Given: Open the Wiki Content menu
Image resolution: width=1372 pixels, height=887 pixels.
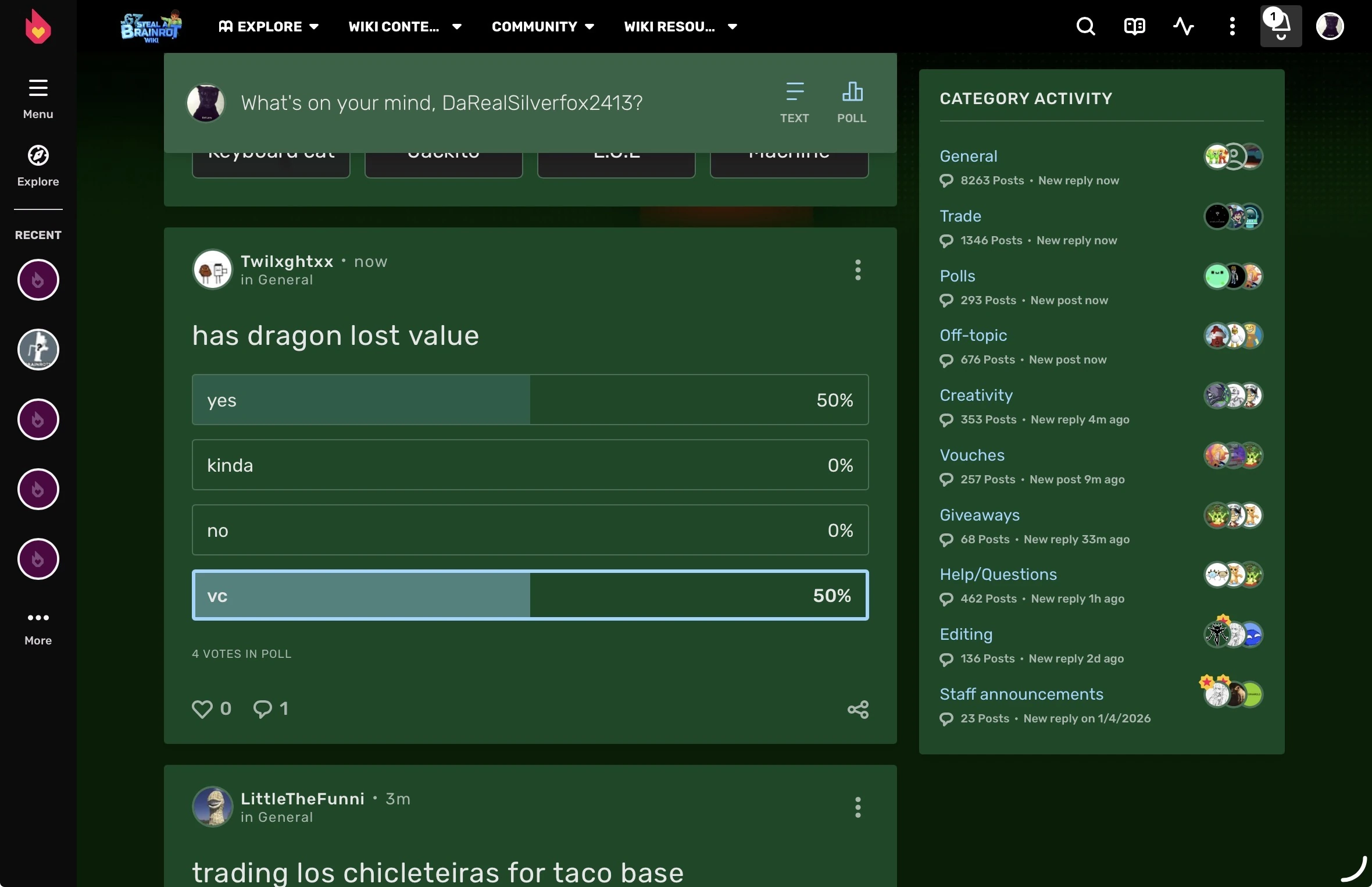Looking at the screenshot, I should coord(405,26).
